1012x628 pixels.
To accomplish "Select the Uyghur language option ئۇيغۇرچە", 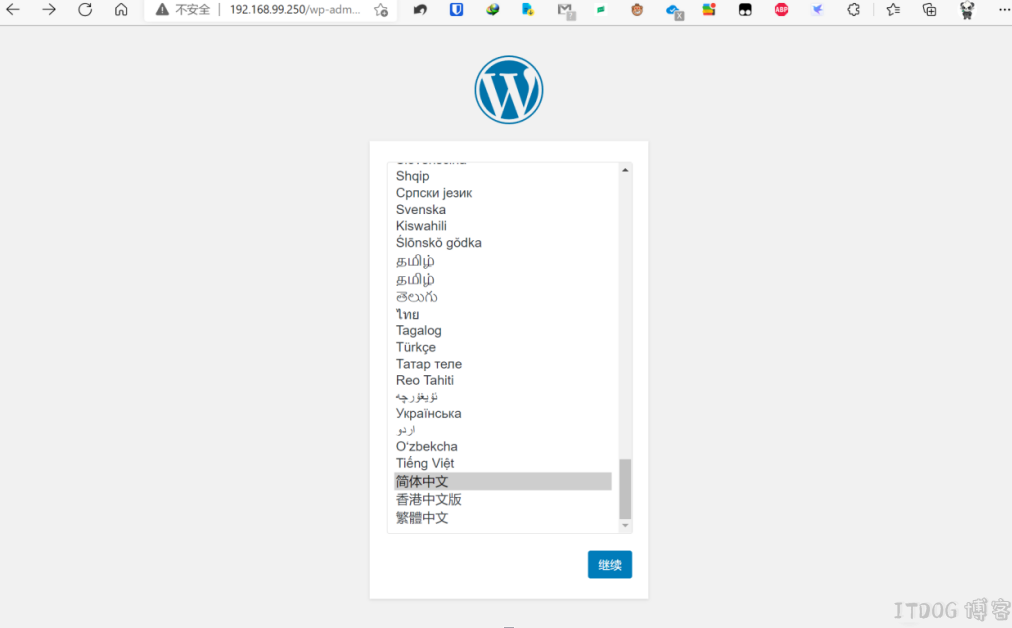I will coord(503,397).
